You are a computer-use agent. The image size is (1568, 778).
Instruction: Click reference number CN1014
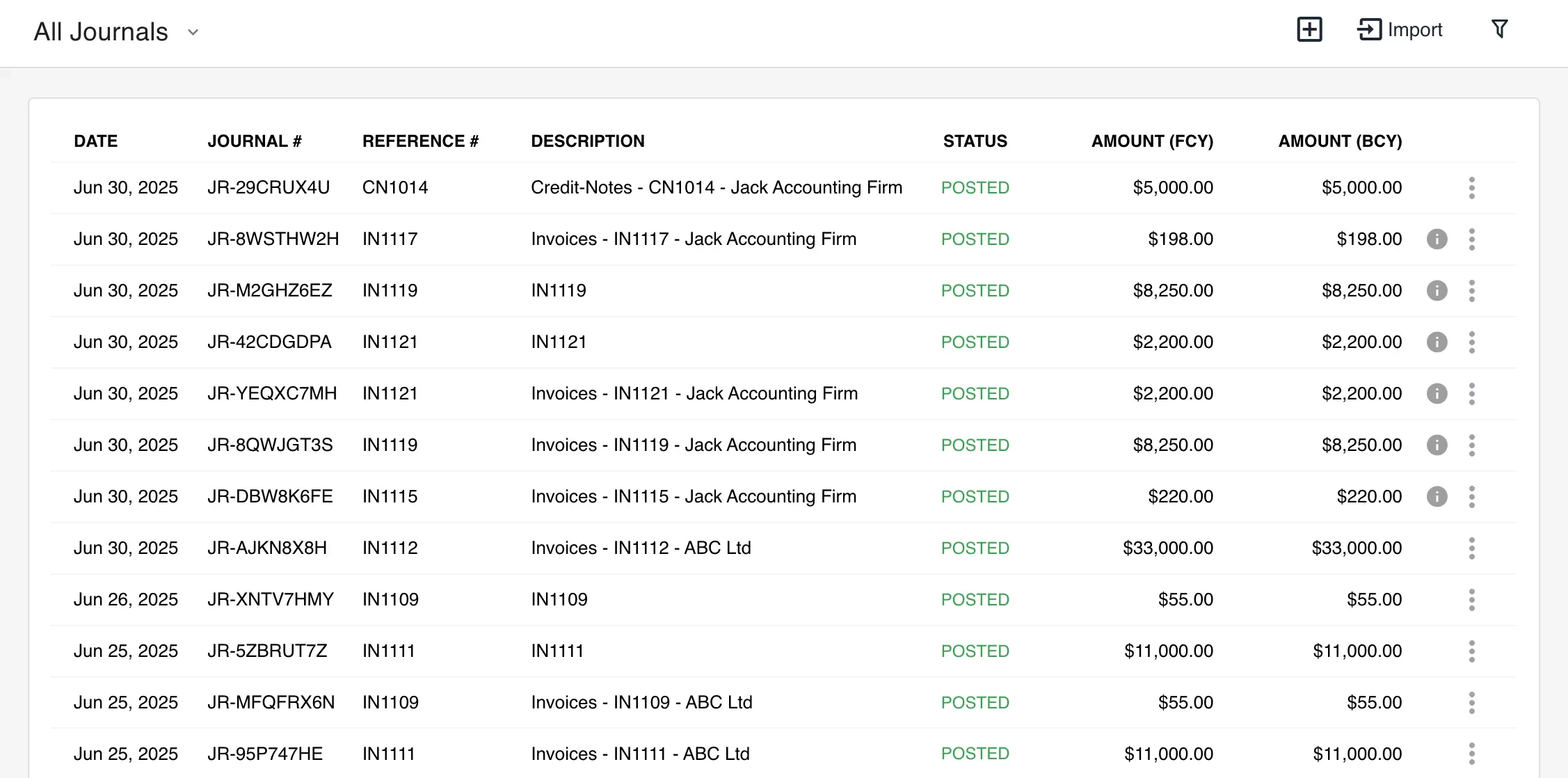click(x=394, y=187)
